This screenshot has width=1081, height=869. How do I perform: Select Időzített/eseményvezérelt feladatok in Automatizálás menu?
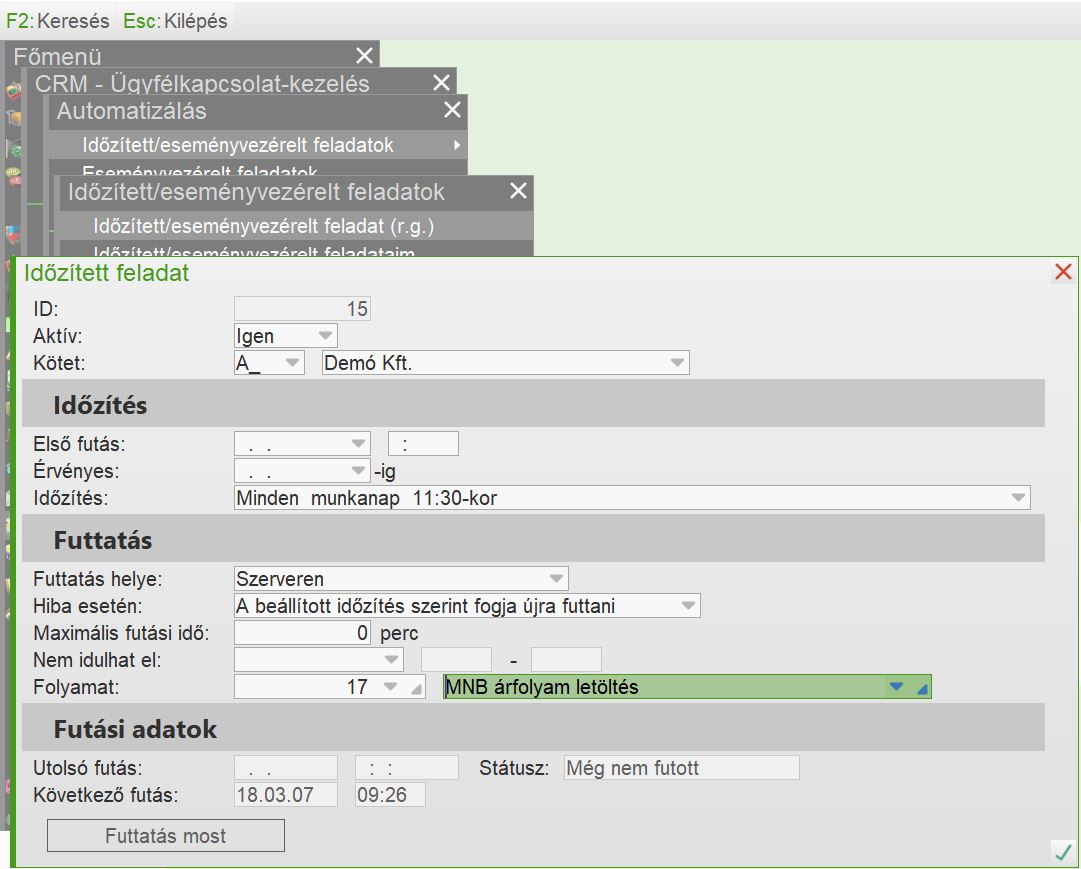point(258,145)
